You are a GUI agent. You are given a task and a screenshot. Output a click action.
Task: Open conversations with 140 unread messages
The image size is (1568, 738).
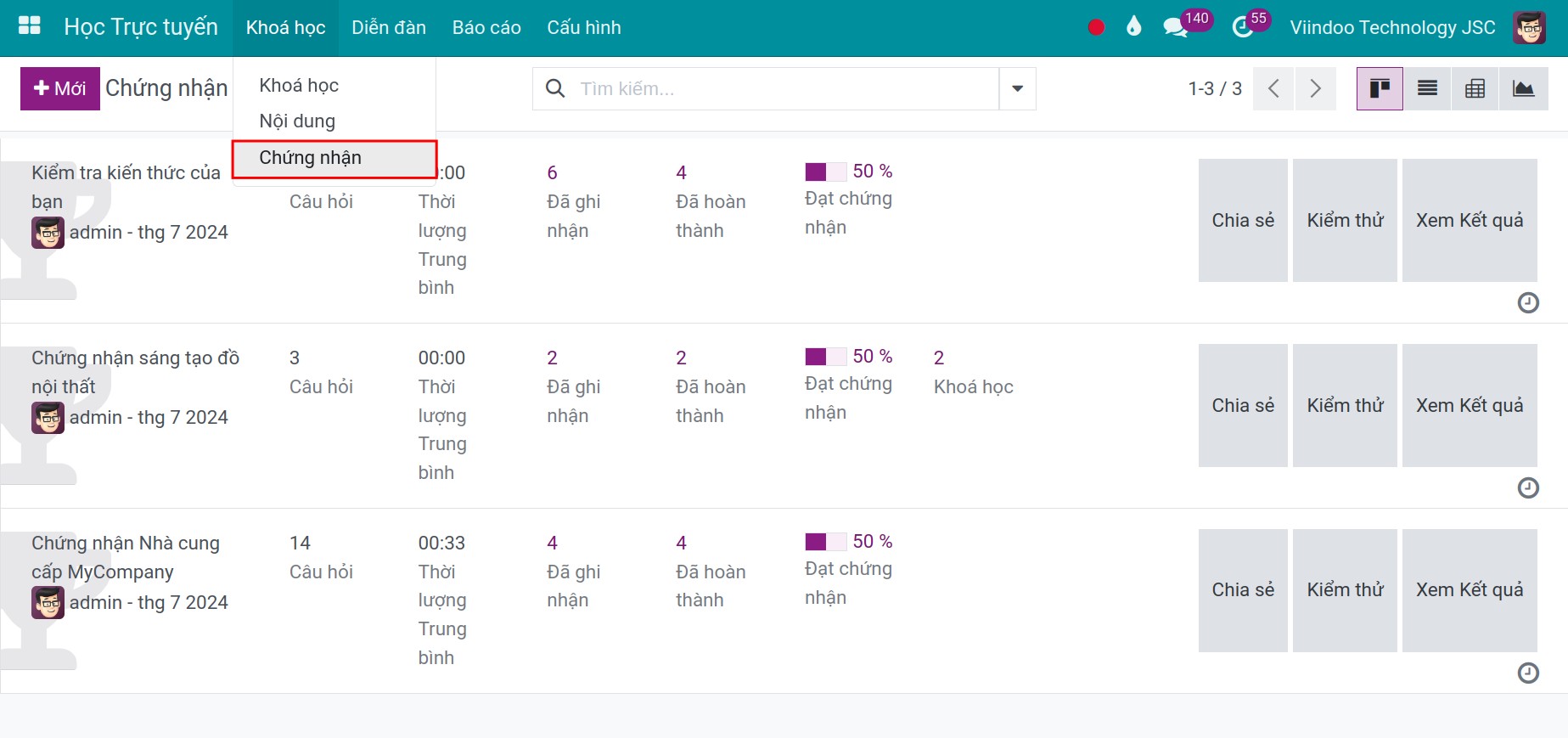pyautogui.click(x=1187, y=25)
